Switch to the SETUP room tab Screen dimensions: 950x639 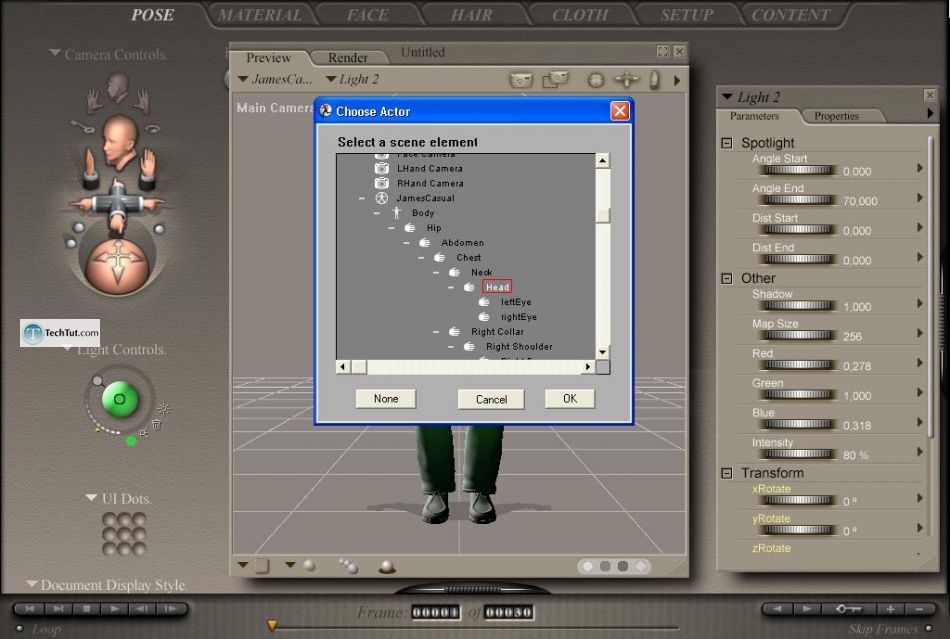(x=686, y=15)
